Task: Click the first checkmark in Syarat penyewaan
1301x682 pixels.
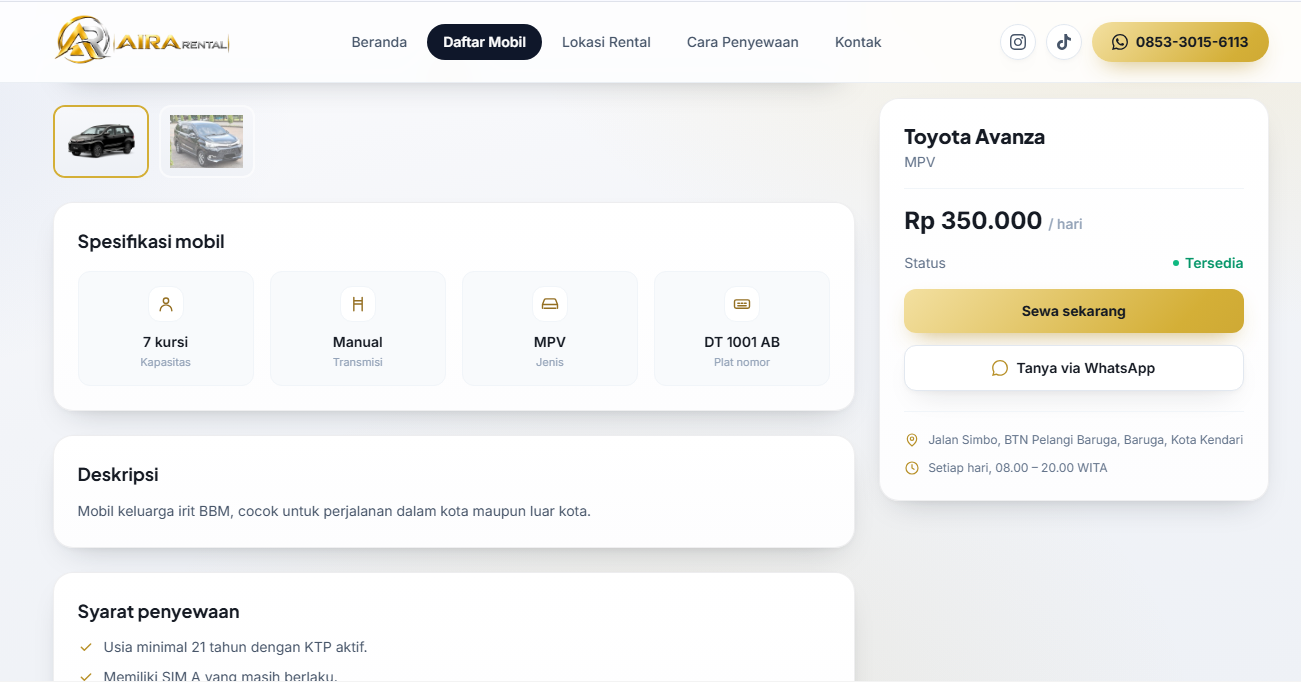Action: click(86, 647)
